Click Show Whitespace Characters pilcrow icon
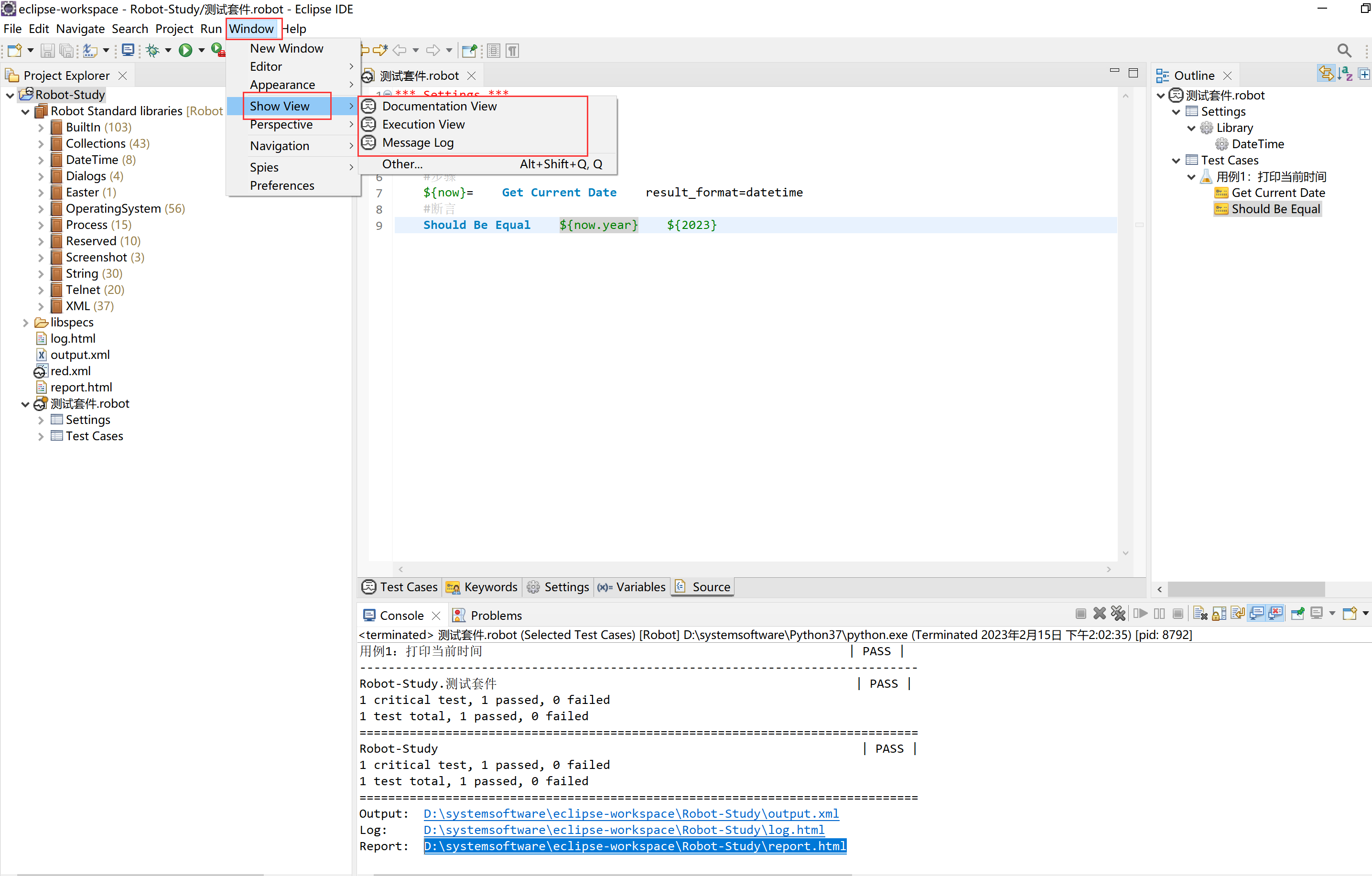 pos(512,51)
